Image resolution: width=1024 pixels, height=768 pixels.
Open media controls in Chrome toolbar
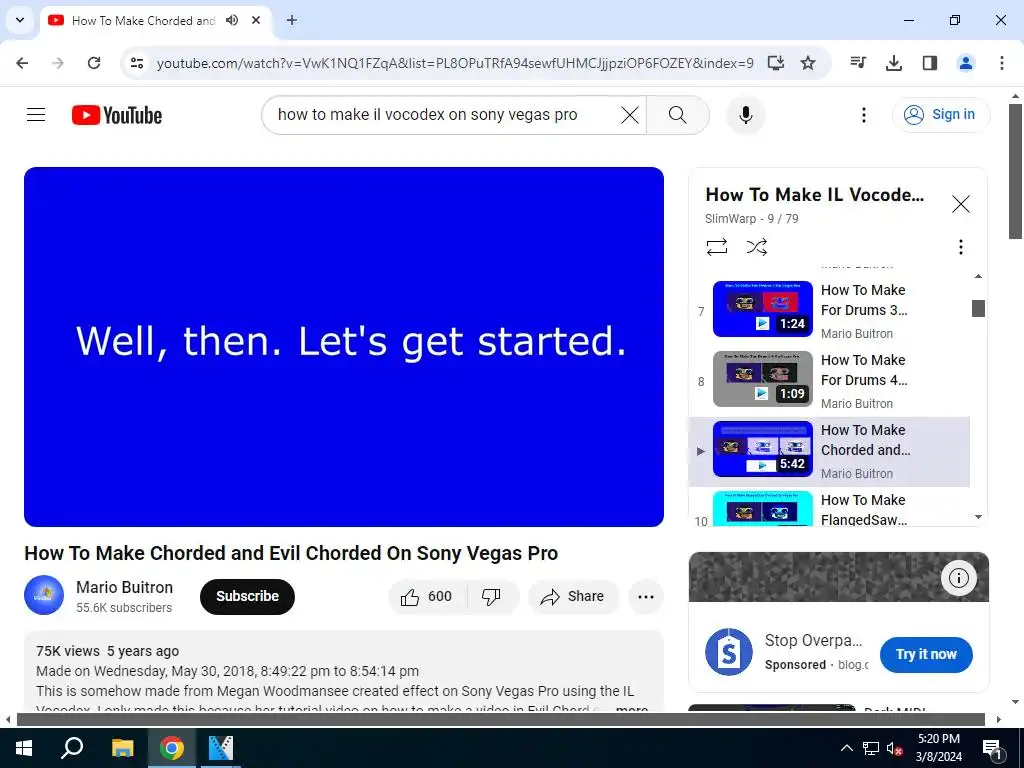point(858,63)
